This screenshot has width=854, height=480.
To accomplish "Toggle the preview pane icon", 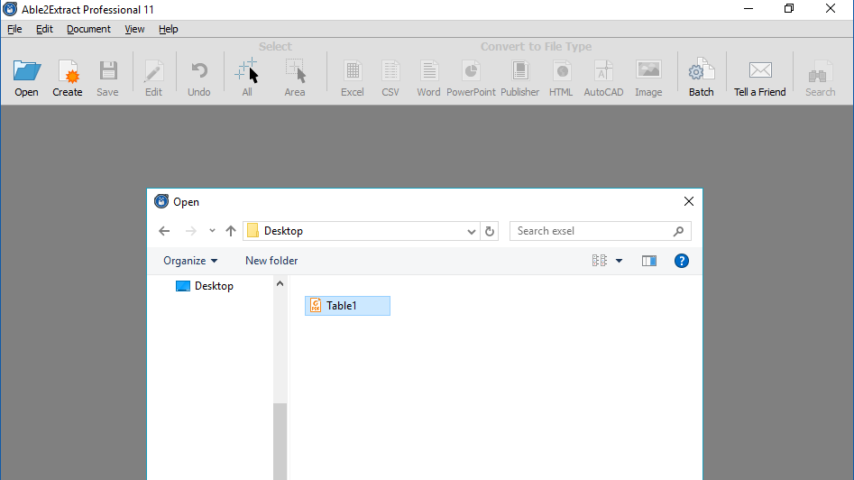I will [649, 261].
